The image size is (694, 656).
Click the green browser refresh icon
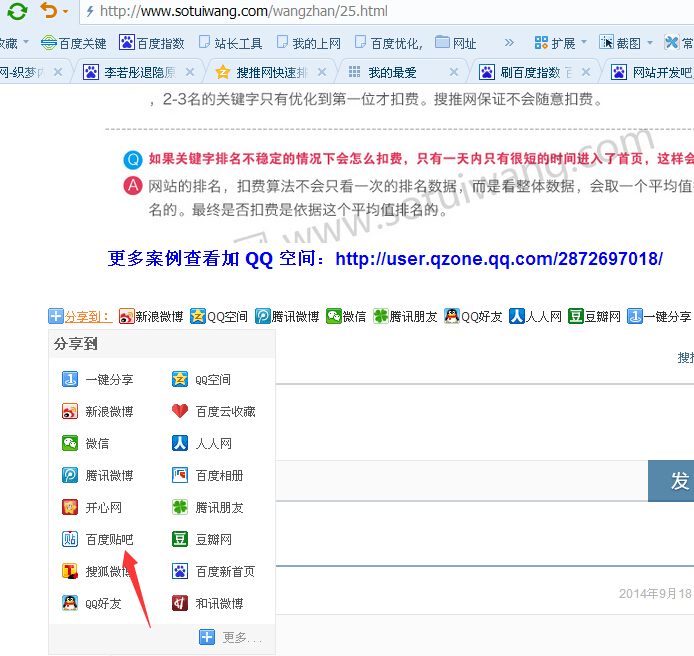click(17, 11)
